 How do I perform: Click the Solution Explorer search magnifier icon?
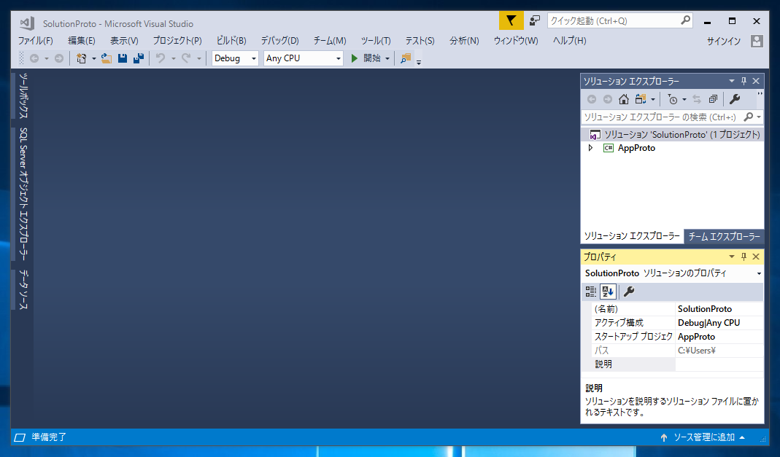pos(748,117)
